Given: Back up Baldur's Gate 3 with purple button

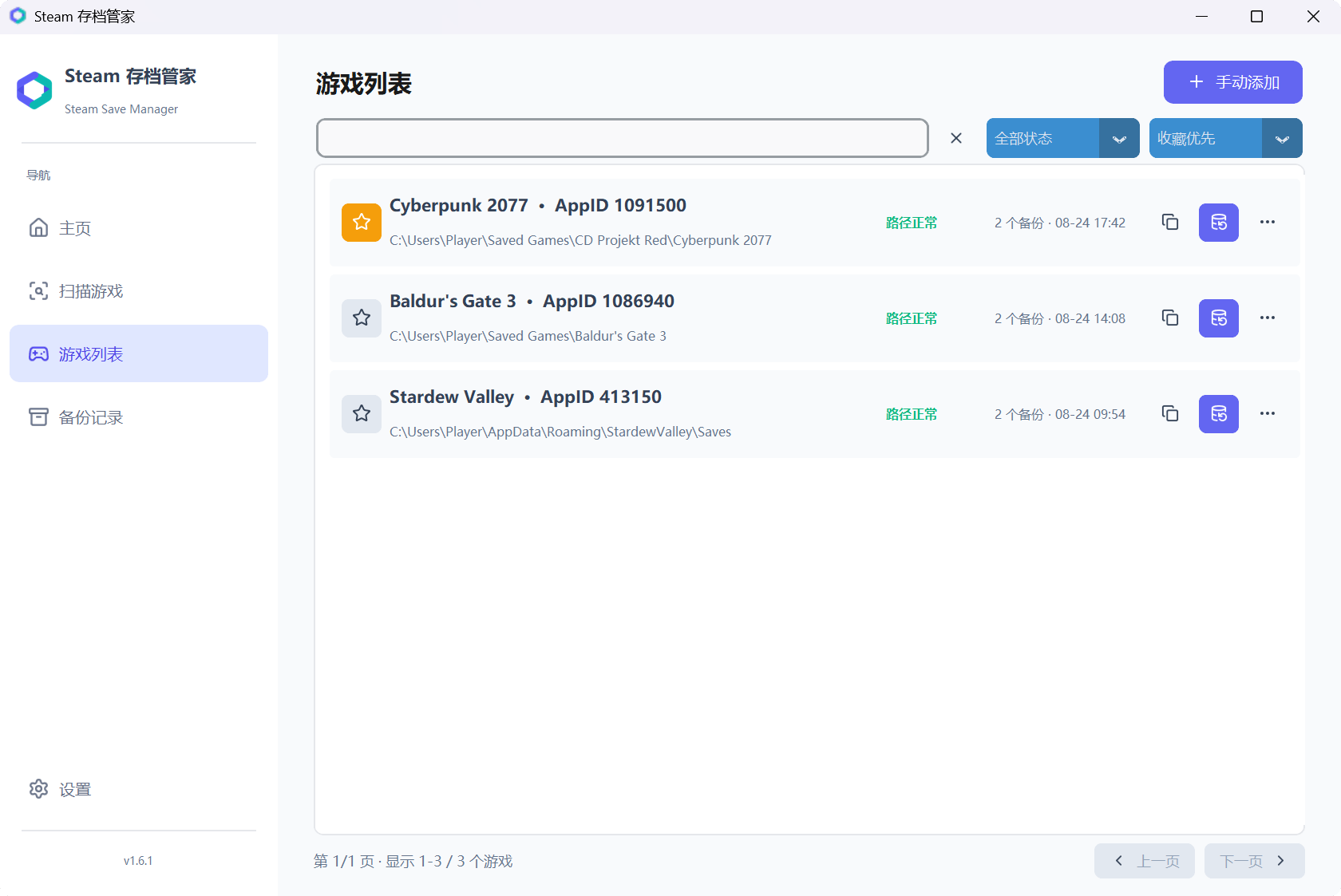Looking at the screenshot, I should [1219, 318].
